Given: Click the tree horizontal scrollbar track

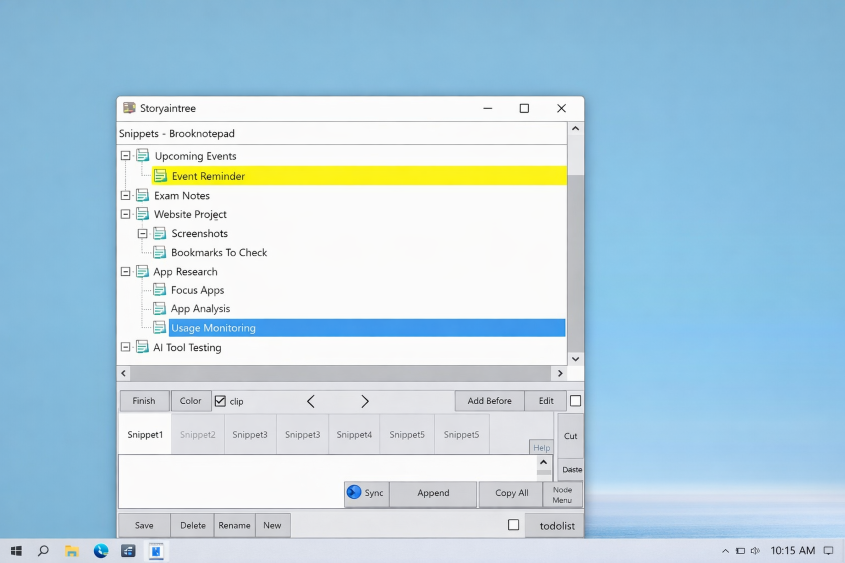Looking at the screenshot, I should [x=341, y=373].
